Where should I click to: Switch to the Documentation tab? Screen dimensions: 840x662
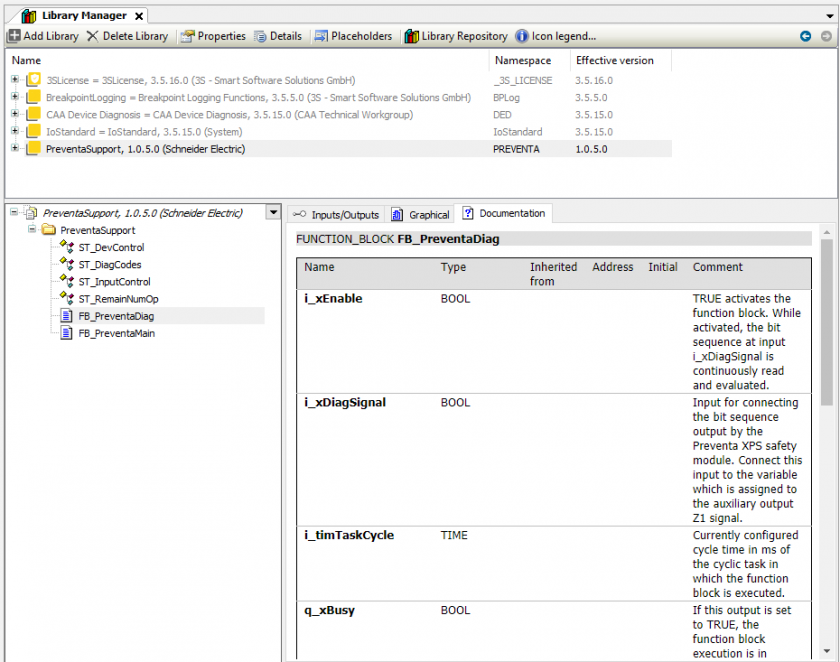coord(504,213)
